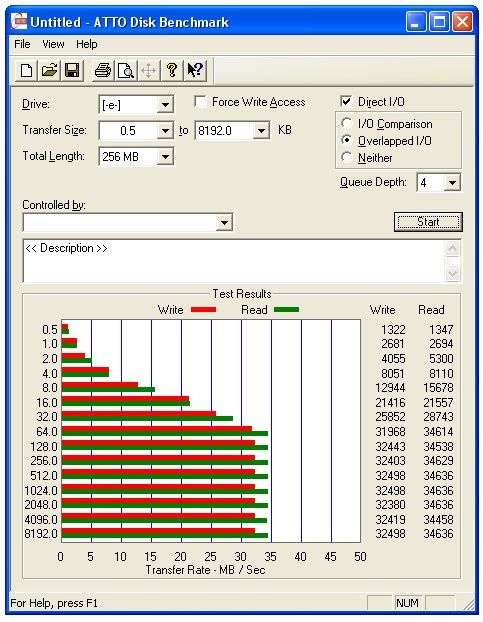Viewport: 483px width, 622px height.
Task: Open the Total Length dropdown
Action: [x=165, y=157]
